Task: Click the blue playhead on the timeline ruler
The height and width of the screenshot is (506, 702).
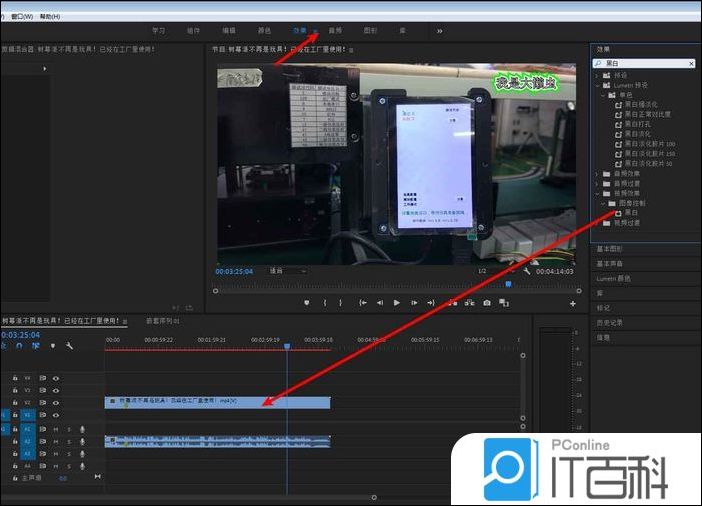Action: coord(287,346)
